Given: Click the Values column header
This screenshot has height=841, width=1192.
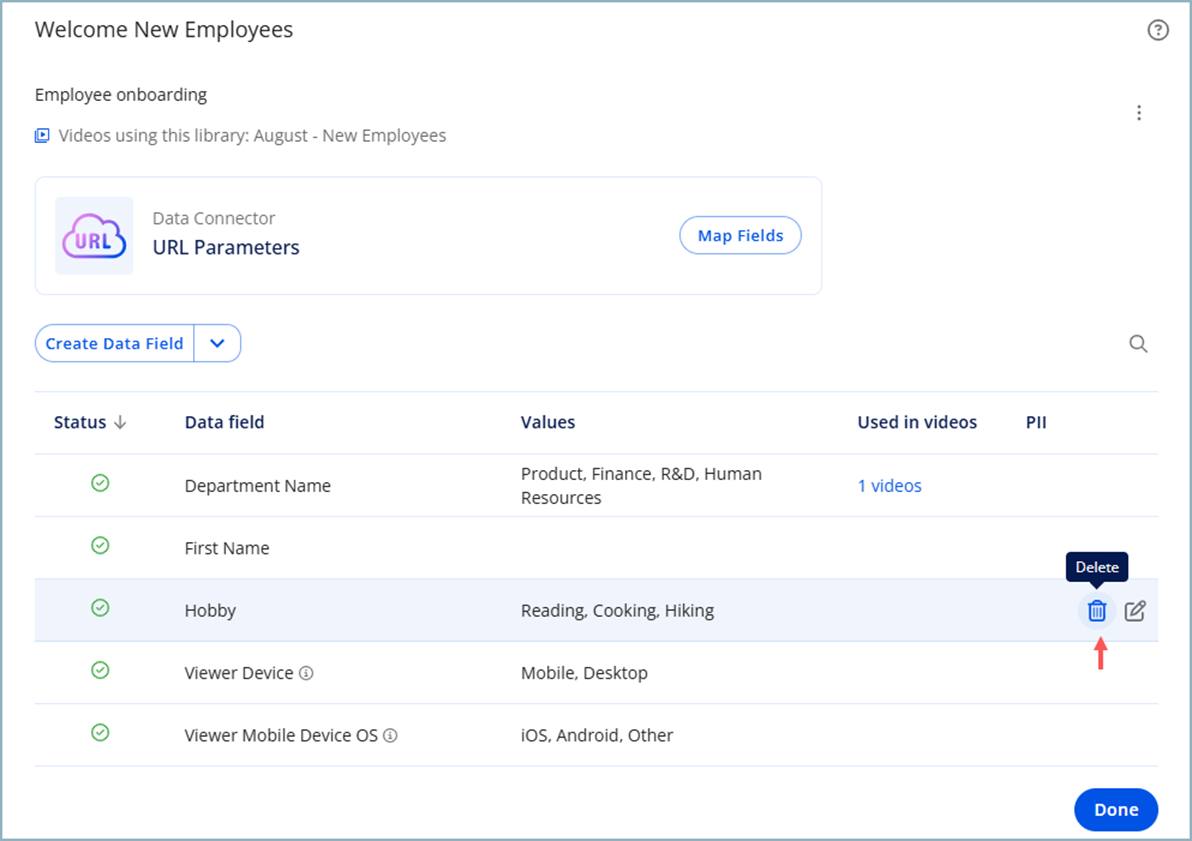Looking at the screenshot, I should coord(547,422).
